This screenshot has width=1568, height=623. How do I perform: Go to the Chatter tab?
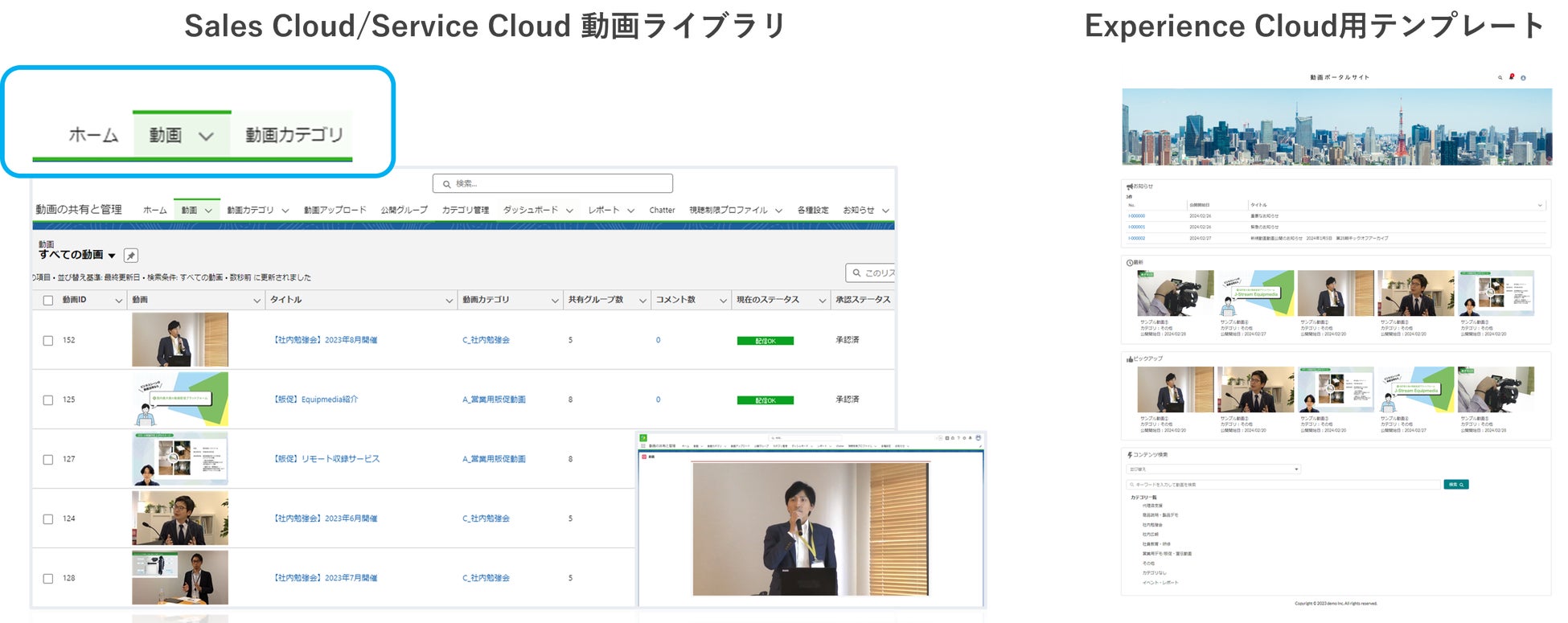point(662,211)
